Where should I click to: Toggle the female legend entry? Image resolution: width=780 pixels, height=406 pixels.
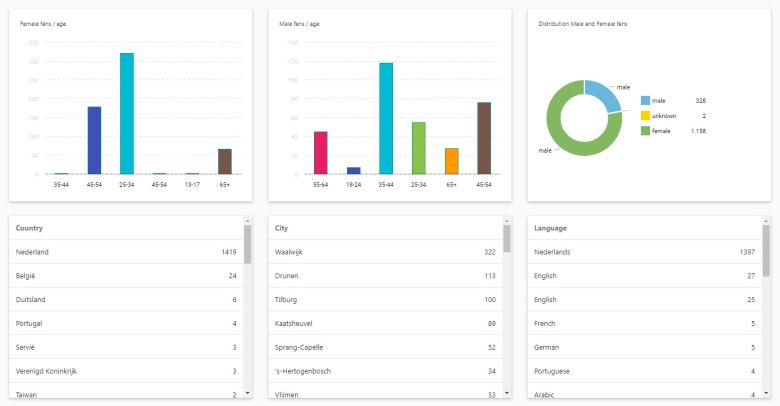click(661, 131)
